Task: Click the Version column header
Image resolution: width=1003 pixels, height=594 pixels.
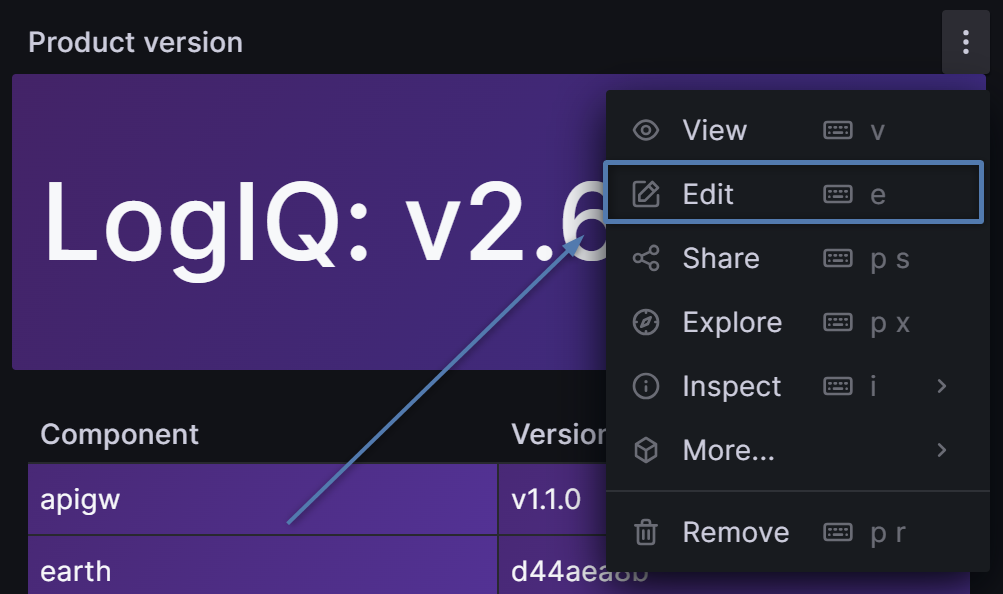Action: (556, 434)
